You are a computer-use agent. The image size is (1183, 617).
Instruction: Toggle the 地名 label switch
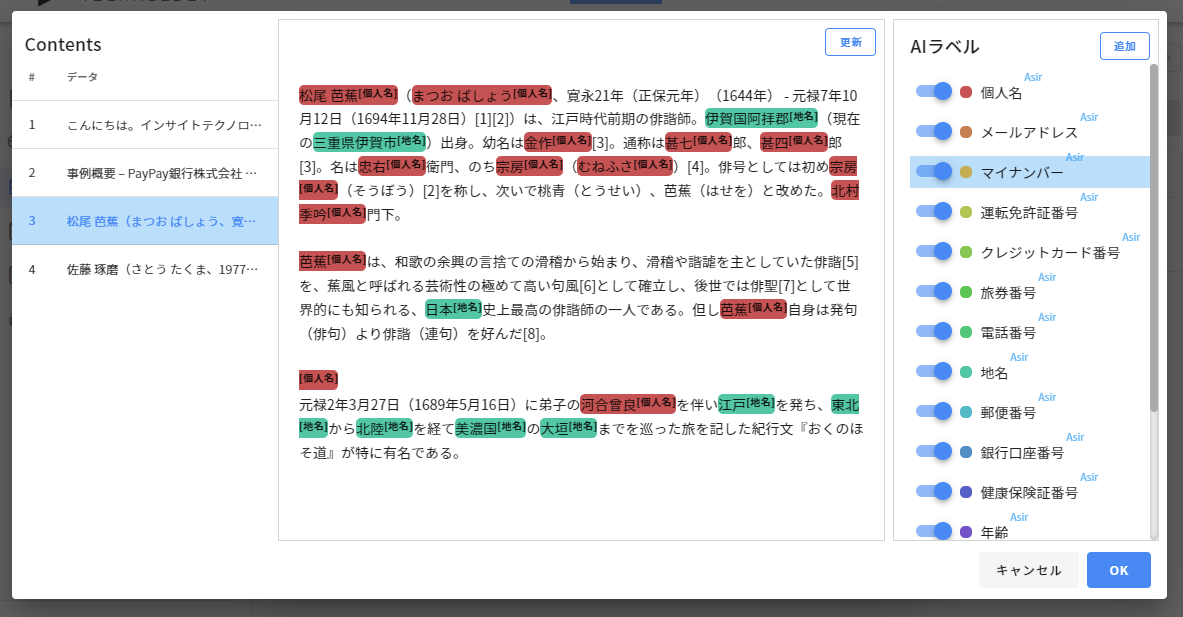point(934,371)
